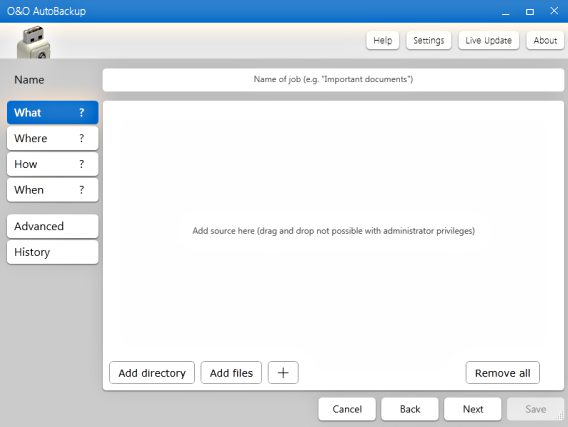
Task: Switch to the How tab
Action: 53,164
